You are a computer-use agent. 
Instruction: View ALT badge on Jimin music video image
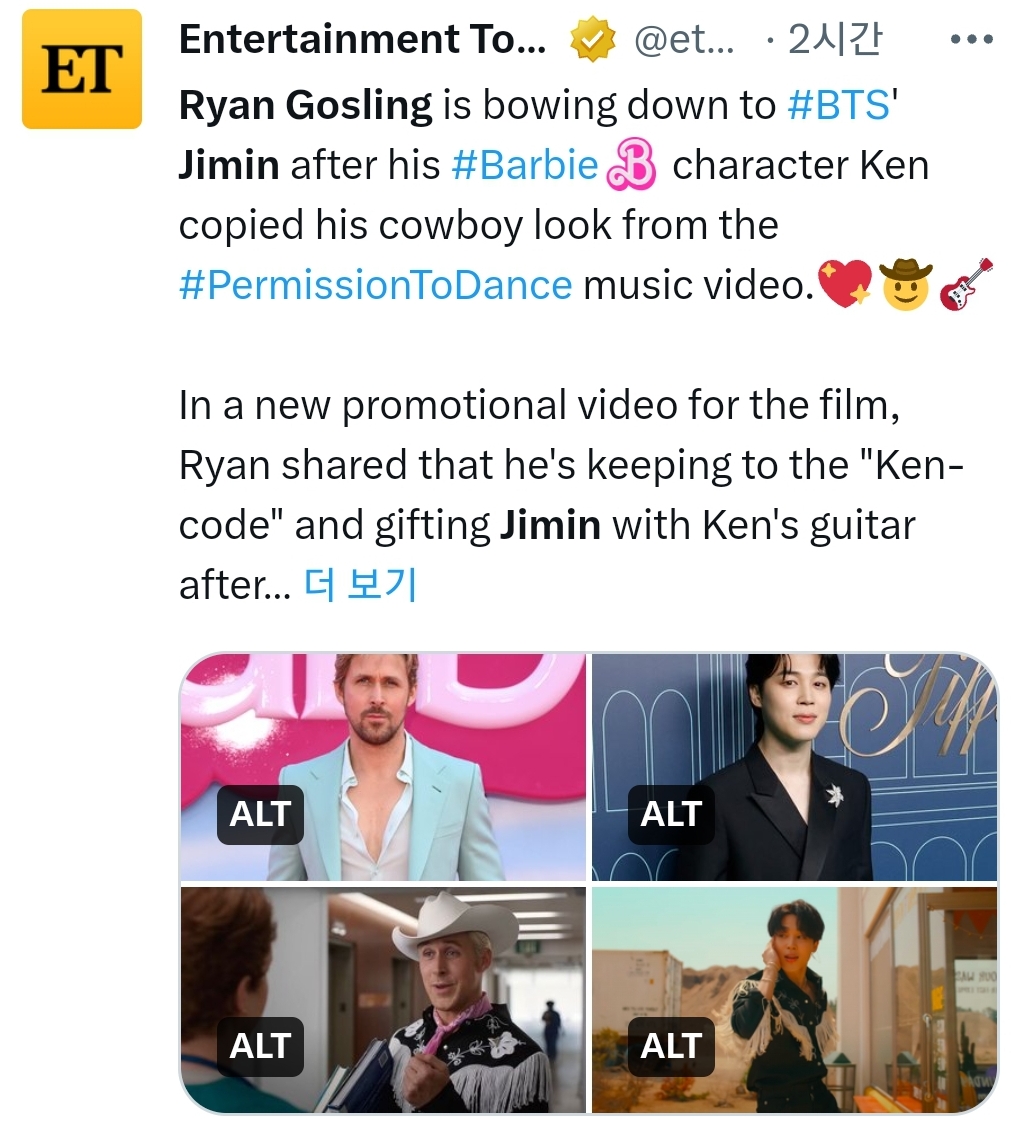click(671, 1046)
